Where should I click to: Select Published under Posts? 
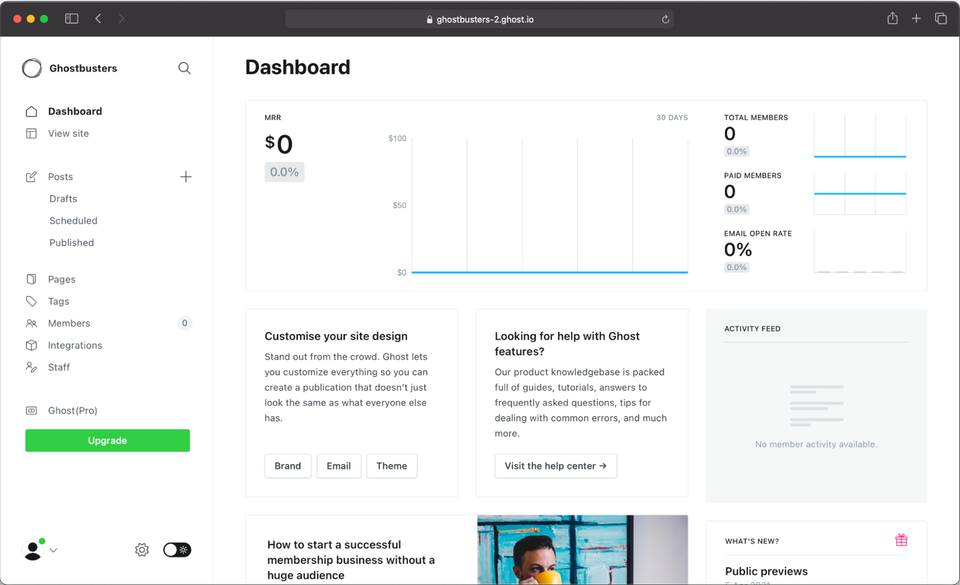(x=72, y=243)
